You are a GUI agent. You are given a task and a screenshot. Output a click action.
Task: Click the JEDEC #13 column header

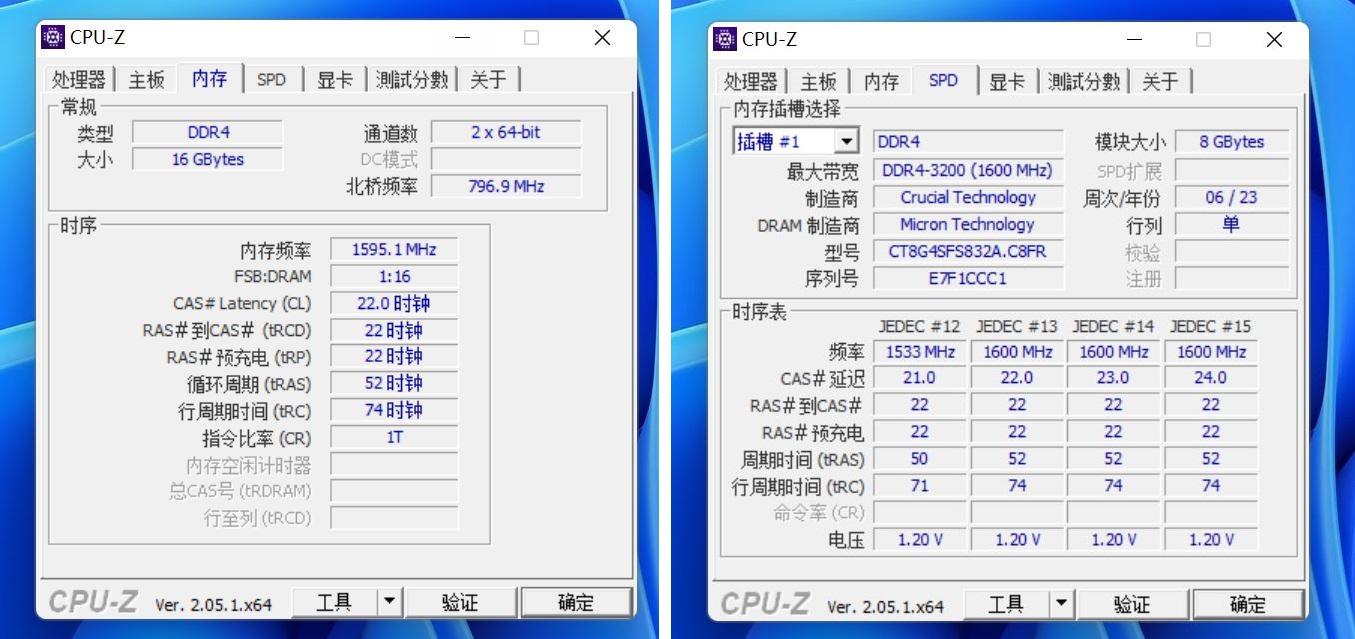1017,326
